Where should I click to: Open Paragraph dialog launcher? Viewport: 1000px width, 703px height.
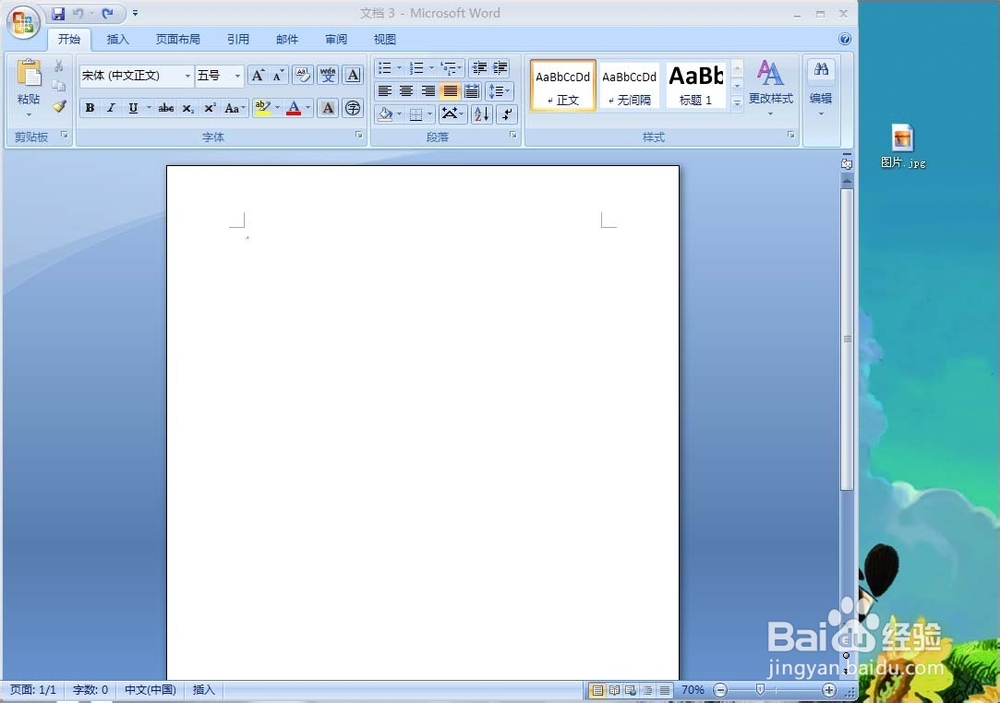tap(513, 135)
